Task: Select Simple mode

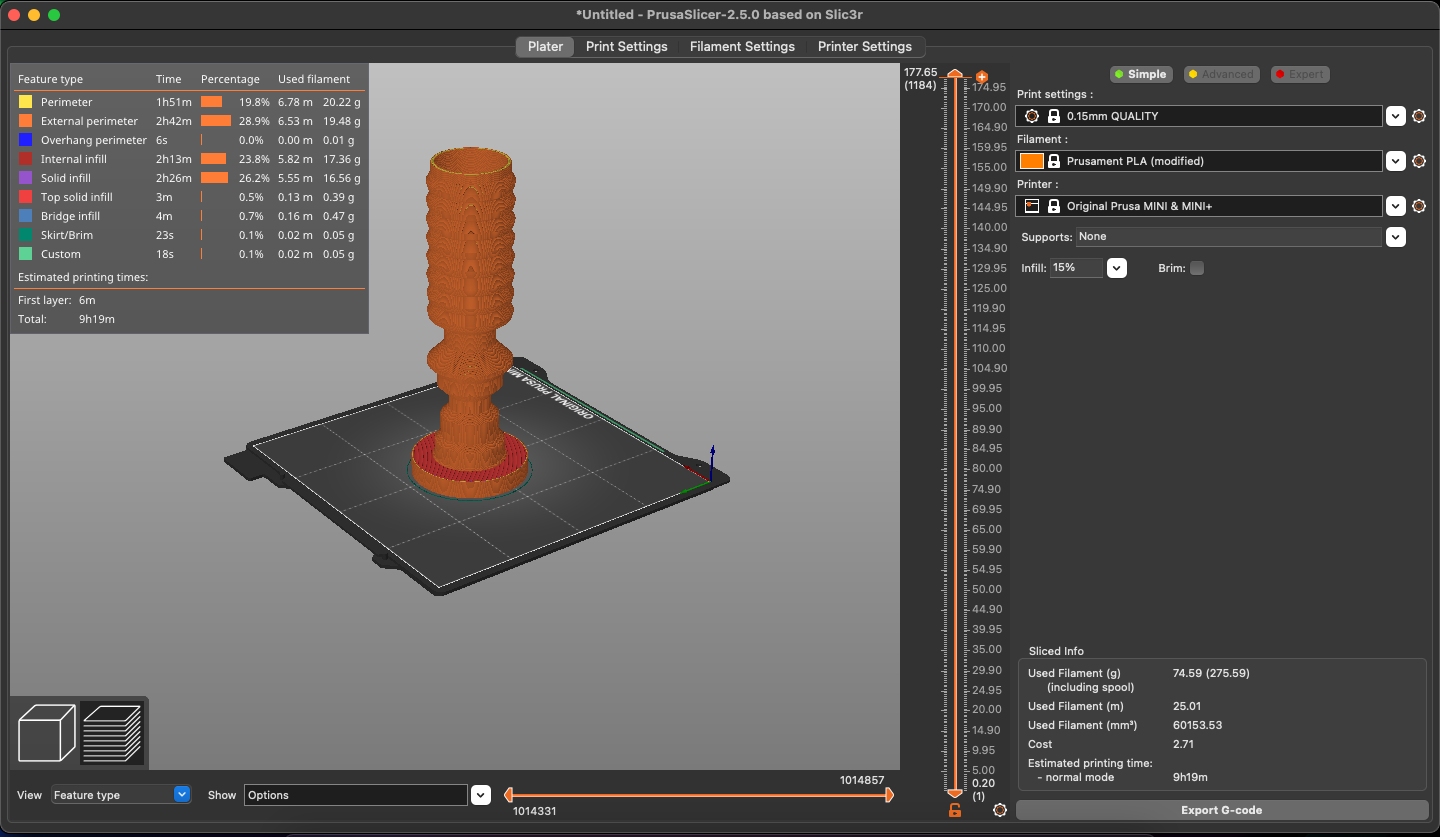Action: pos(1140,74)
